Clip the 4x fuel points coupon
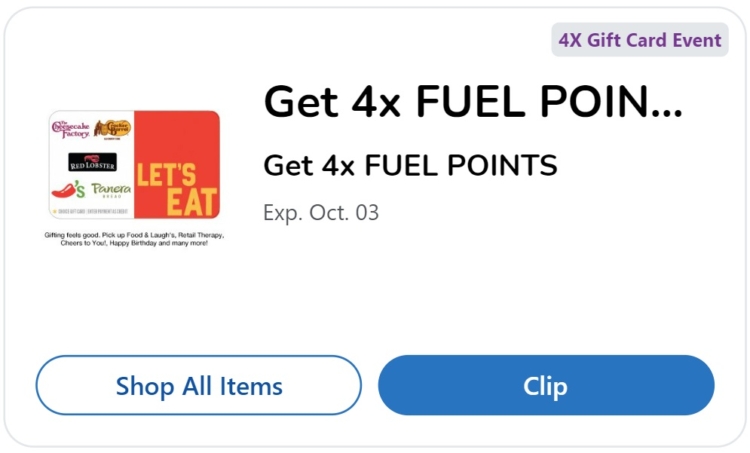 point(546,385)
